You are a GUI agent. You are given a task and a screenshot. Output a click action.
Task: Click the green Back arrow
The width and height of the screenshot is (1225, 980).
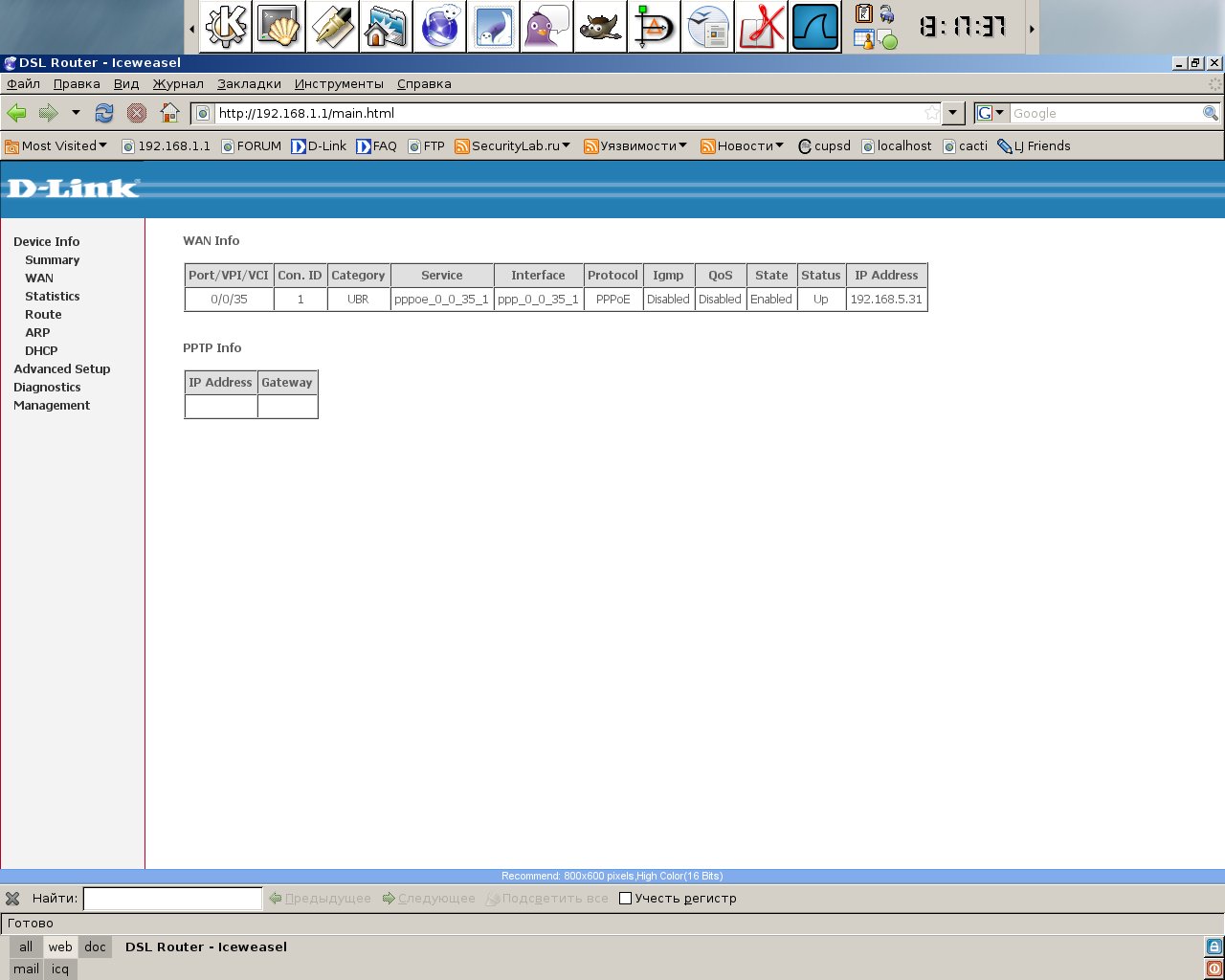pos(16,113)
